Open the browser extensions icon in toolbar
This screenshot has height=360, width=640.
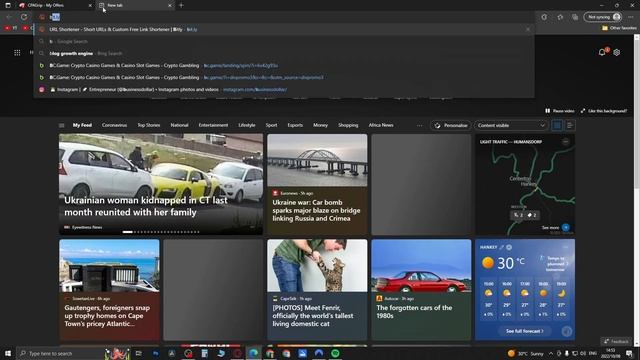pos(544,17)
